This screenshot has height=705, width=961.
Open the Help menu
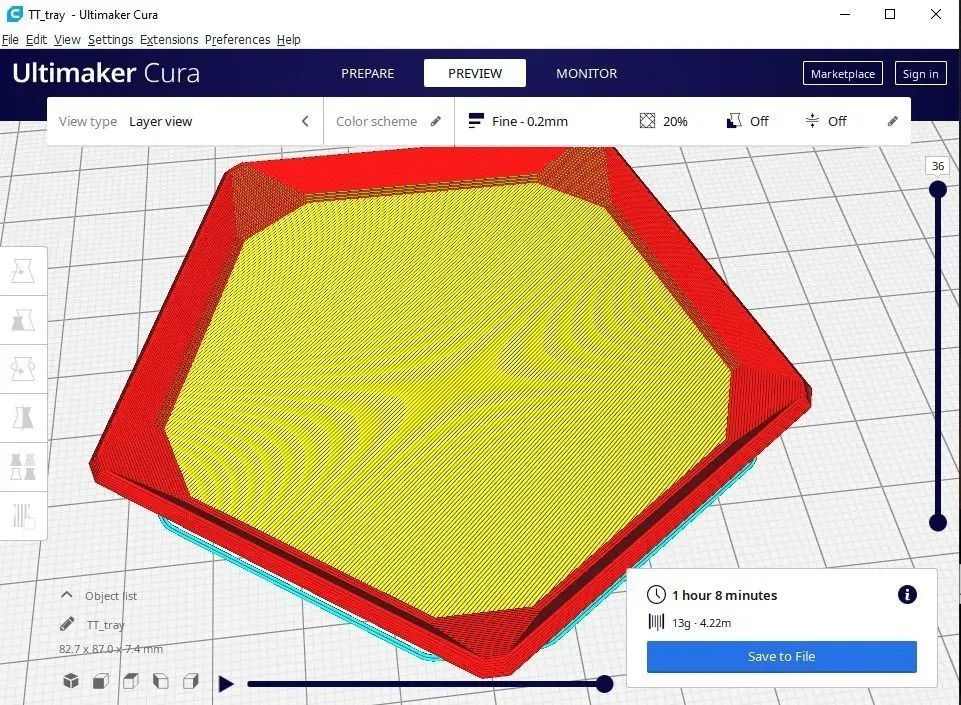[289, 40]
